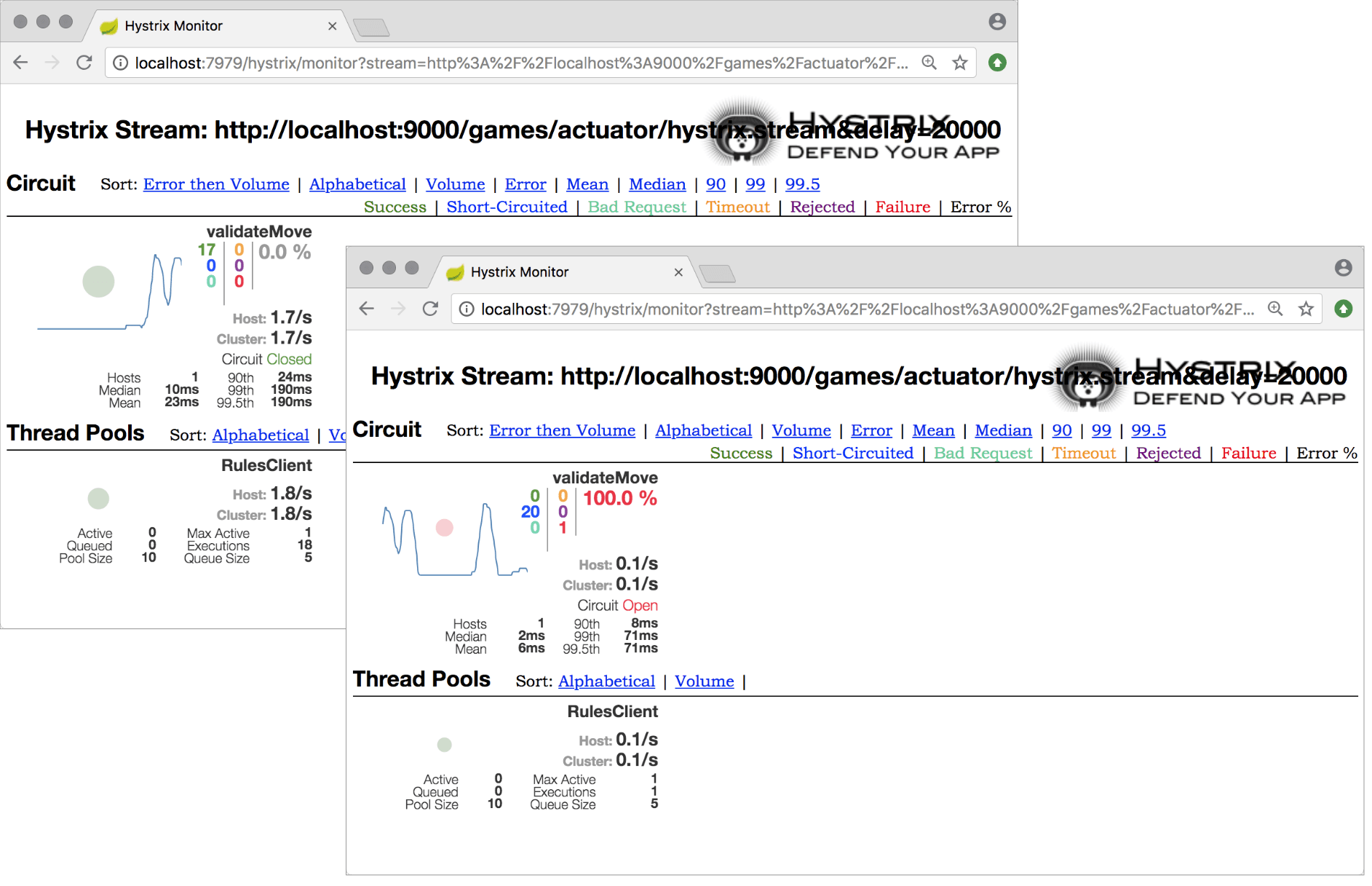The width and height of the screenshot is (1372, 886).
Task: Open profile avatar icon in rear window
Action: pos(997,22)
